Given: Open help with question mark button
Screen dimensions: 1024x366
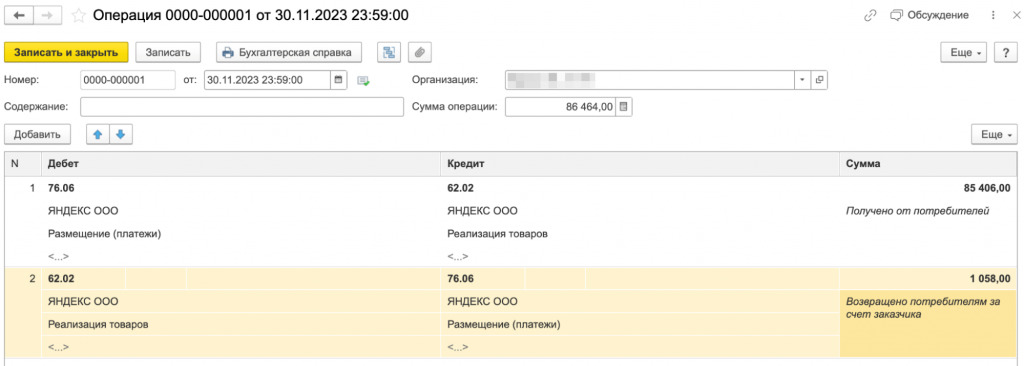Looking at the screenshot, I should pyautogui.click(x=1006, y=53).
